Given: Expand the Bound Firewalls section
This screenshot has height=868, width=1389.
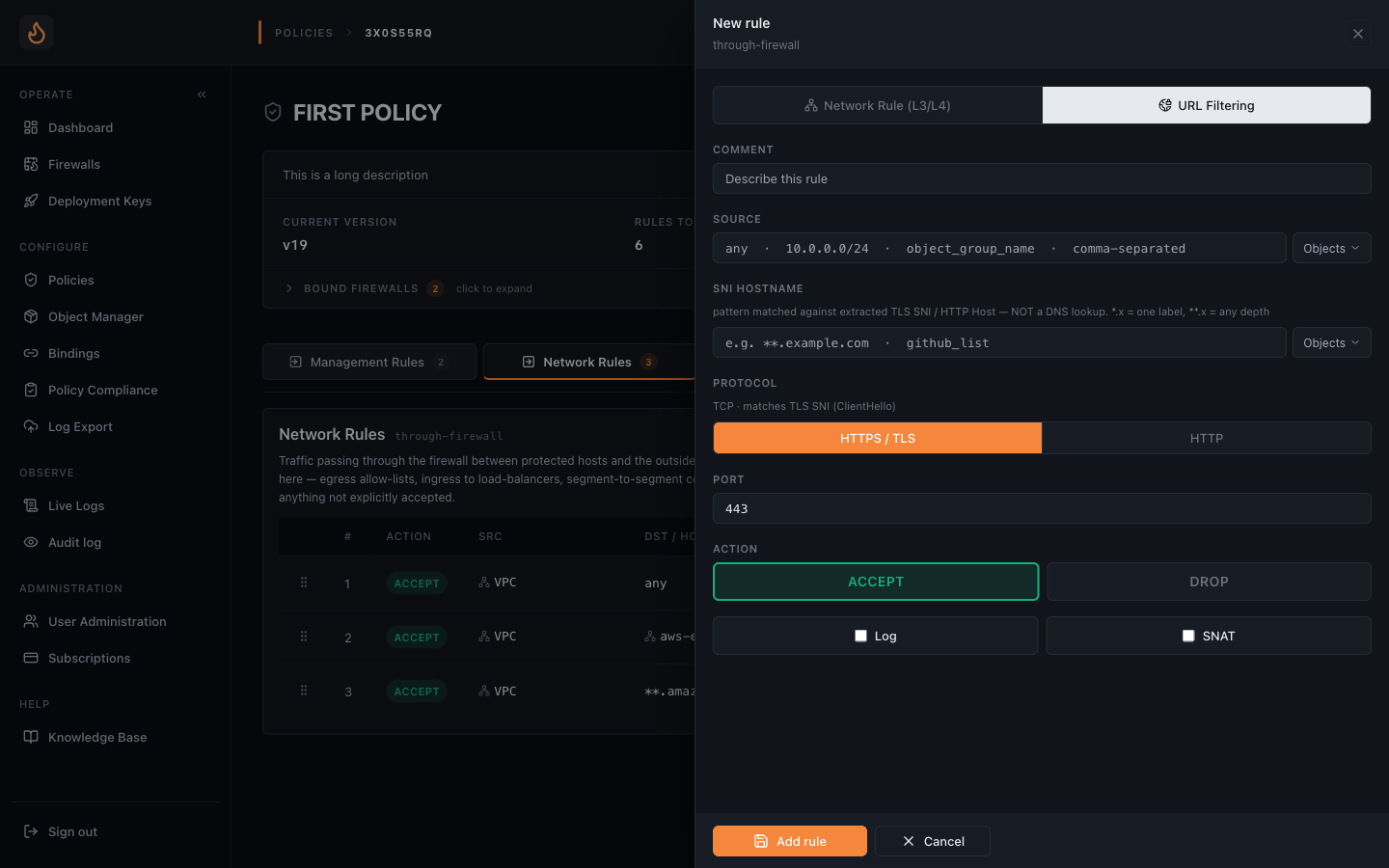Looking at the screenshot, I should point(408,288).
